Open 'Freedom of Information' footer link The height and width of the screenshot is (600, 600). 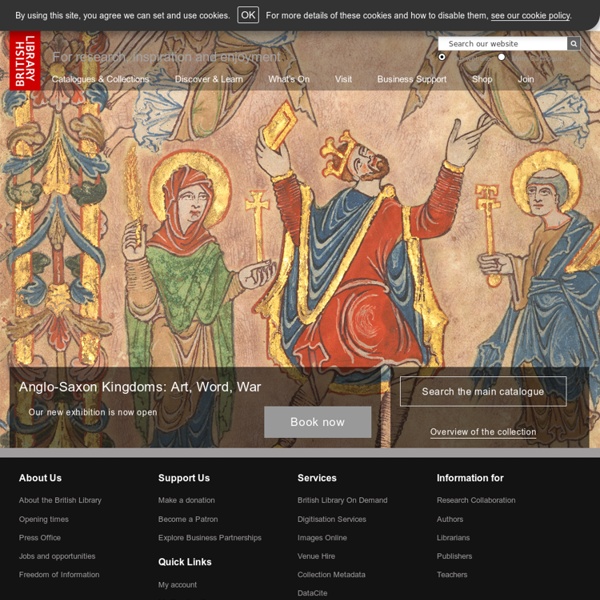[x=59, y=574]
